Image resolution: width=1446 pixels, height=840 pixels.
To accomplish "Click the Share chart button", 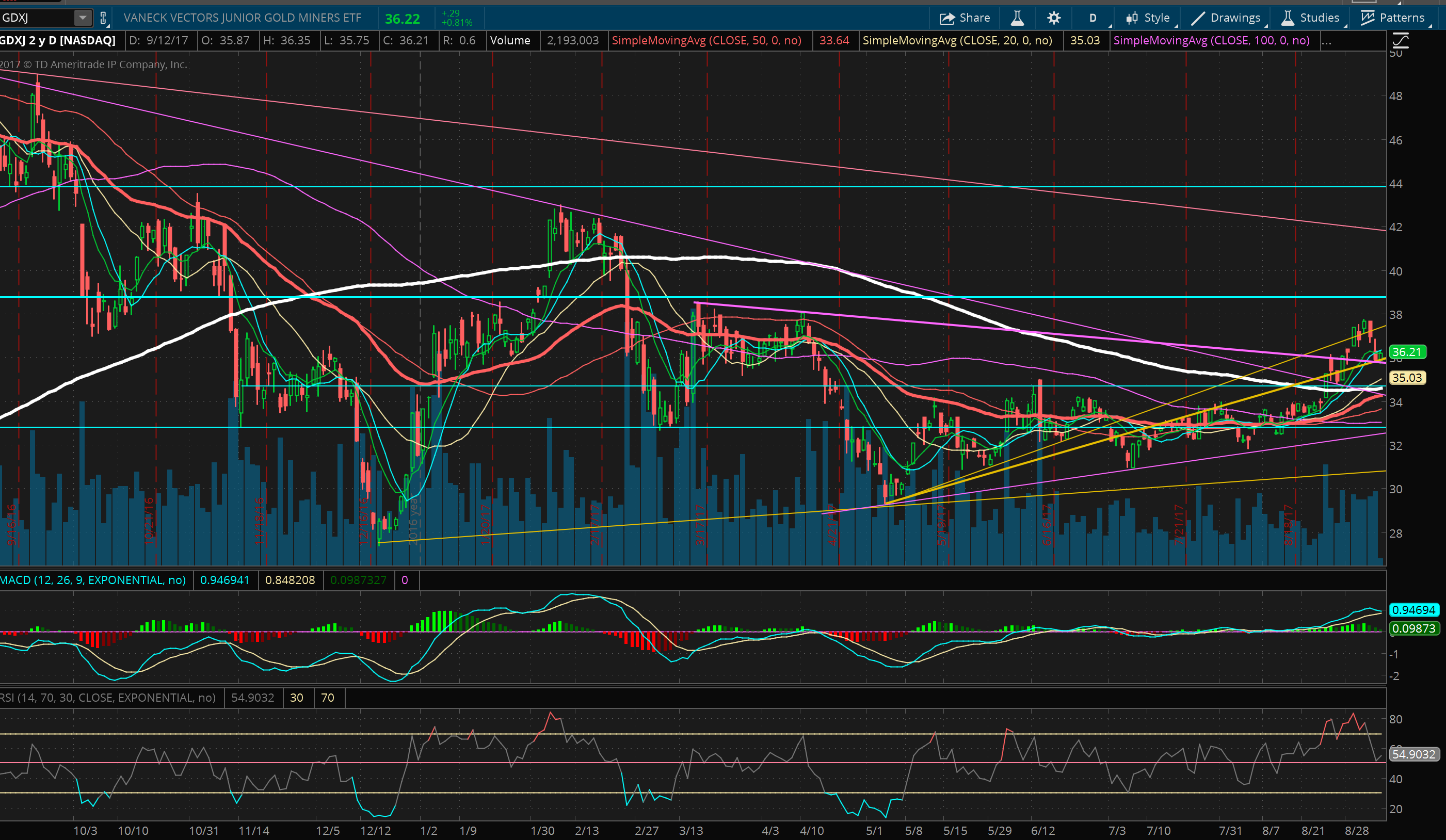I will coord(965,18).
